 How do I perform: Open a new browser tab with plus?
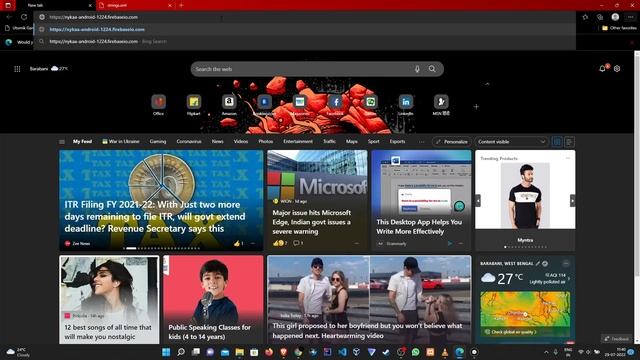point(181,5)
